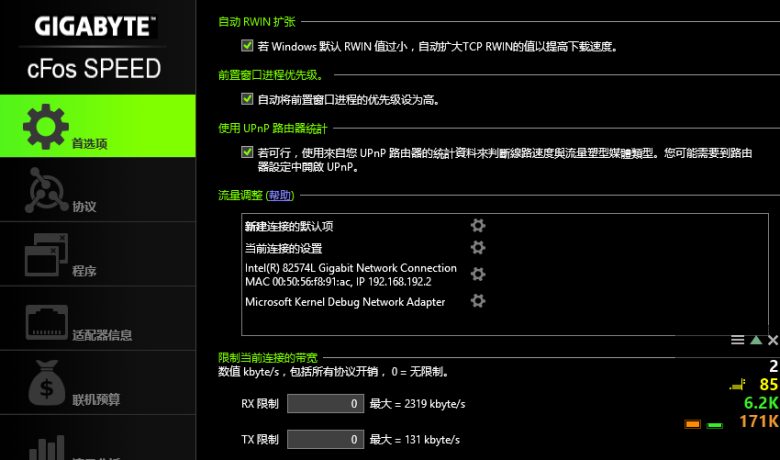Viewport: 780px width, 460px height.
Task: Click the 前置窗口进程优先级 heading
Action: (271, 75)
